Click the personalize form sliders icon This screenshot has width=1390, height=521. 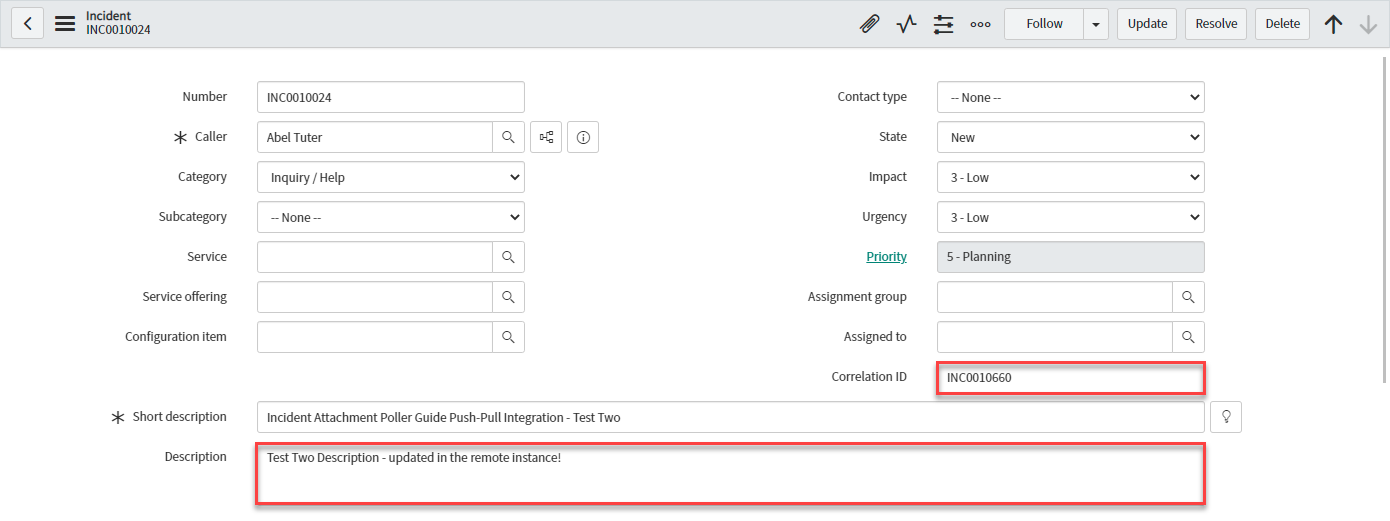pyautogui.click(x=943, y=24)
